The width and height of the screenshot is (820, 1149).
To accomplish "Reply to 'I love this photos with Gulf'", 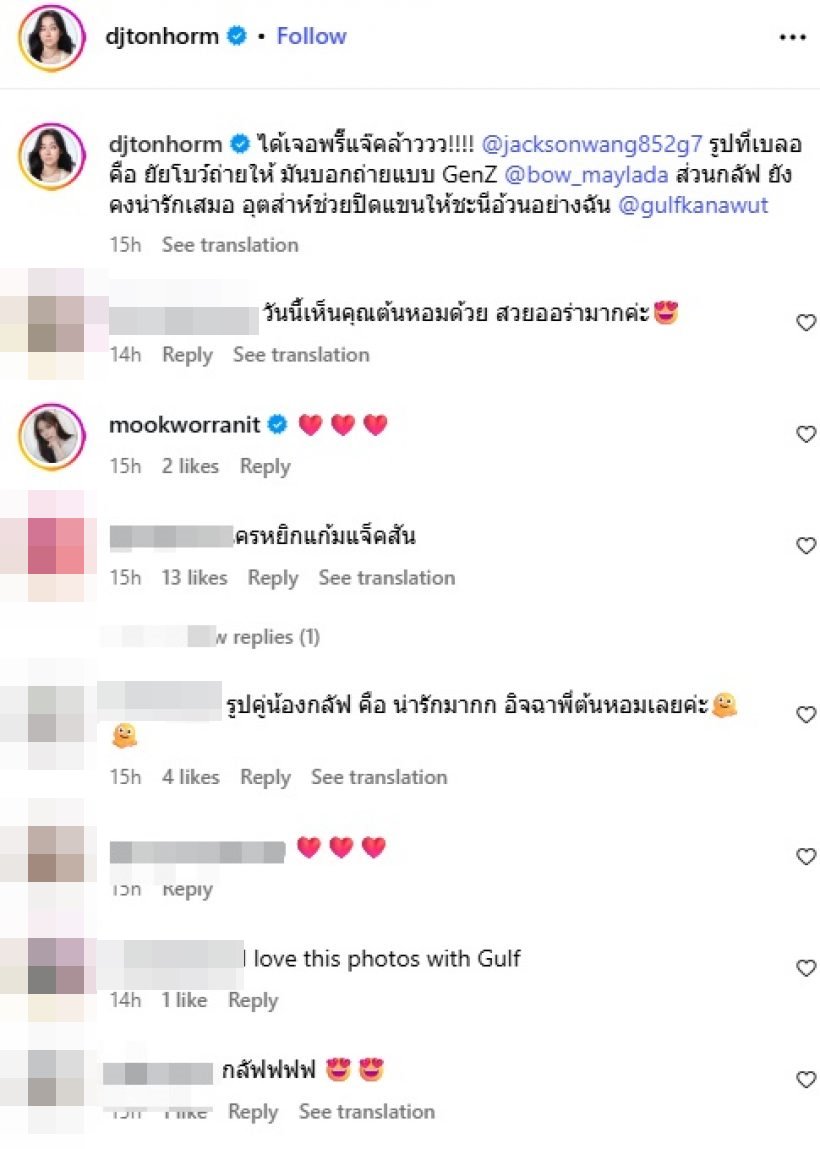I will (x=253, y=1000).
